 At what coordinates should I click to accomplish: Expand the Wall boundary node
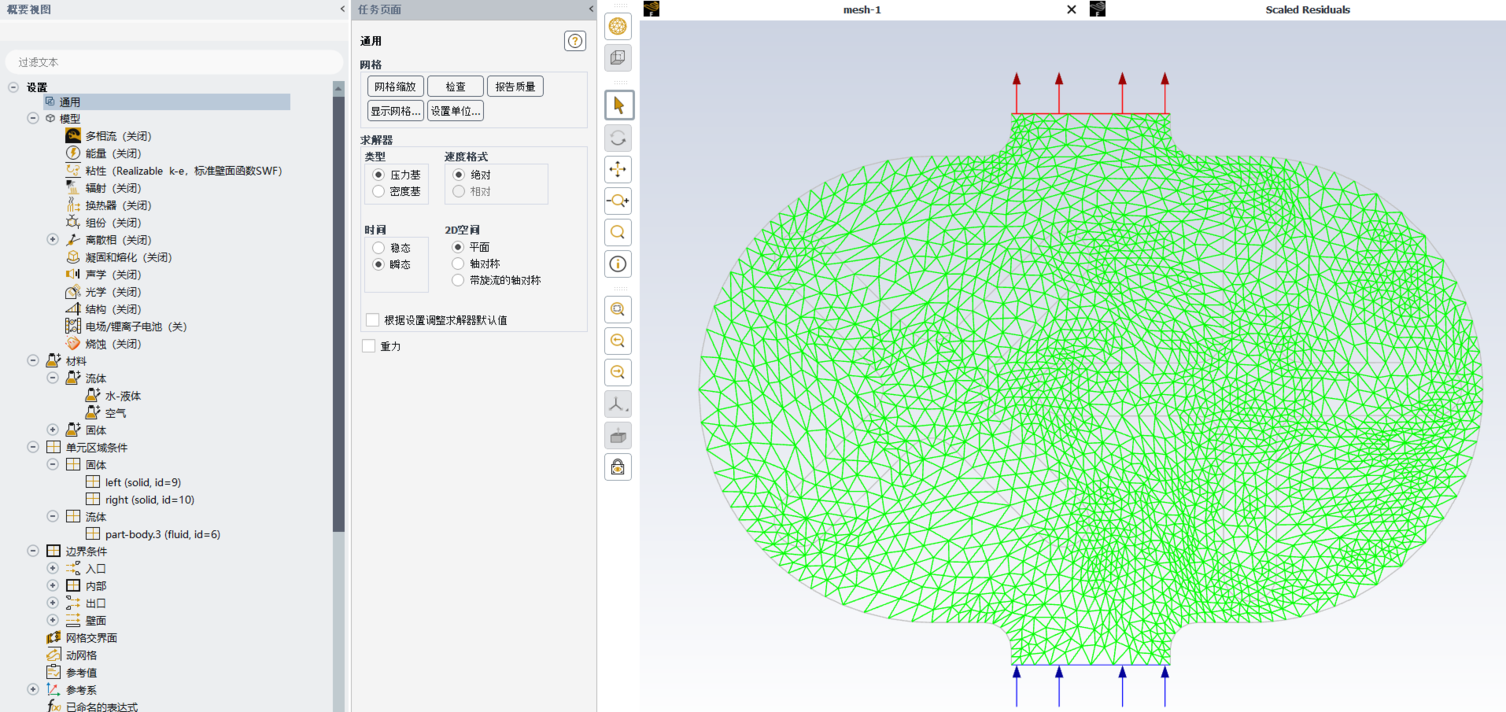click(x=53, y=620)
